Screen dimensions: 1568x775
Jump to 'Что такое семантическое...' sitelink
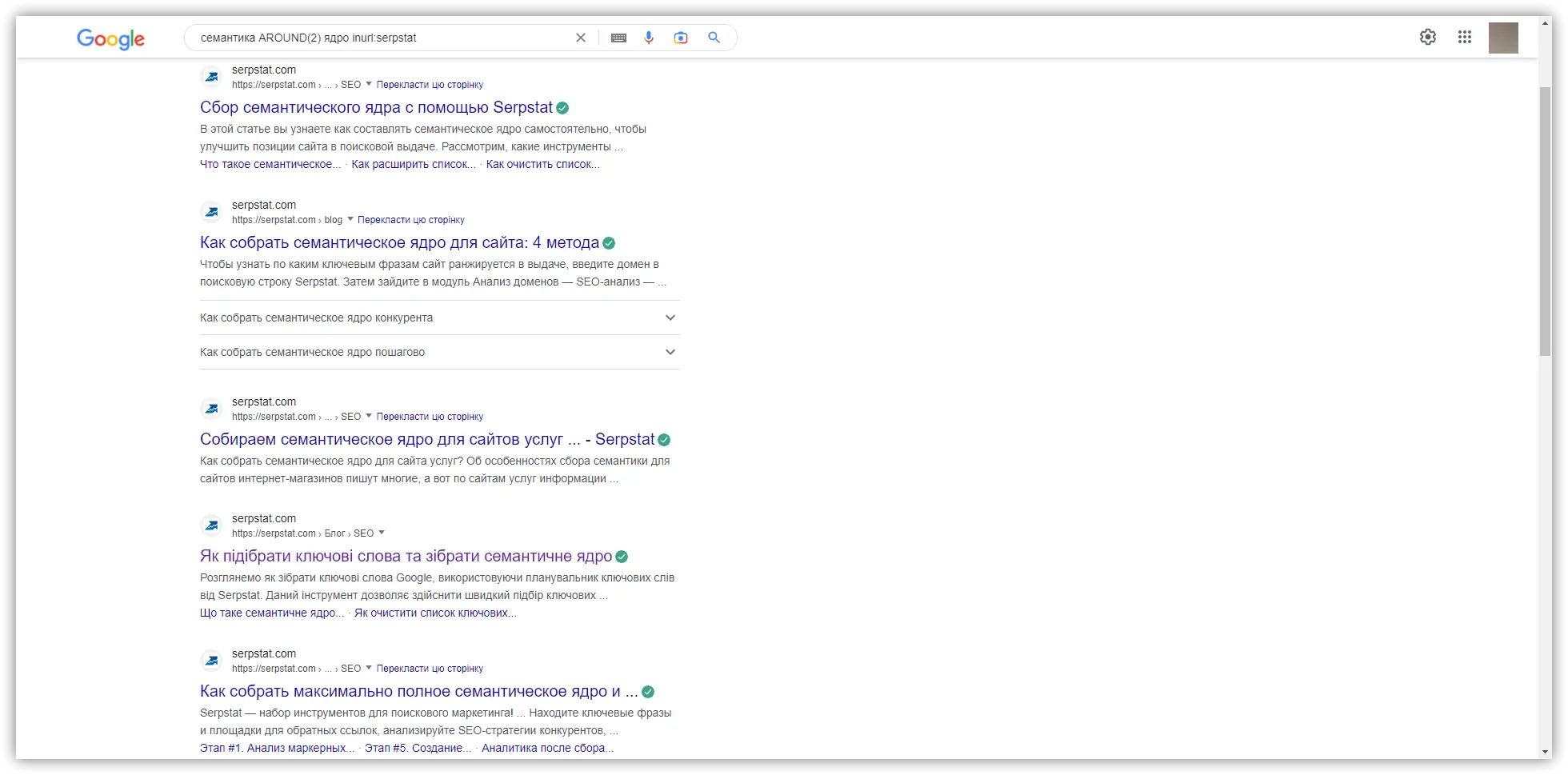point(270,164)
